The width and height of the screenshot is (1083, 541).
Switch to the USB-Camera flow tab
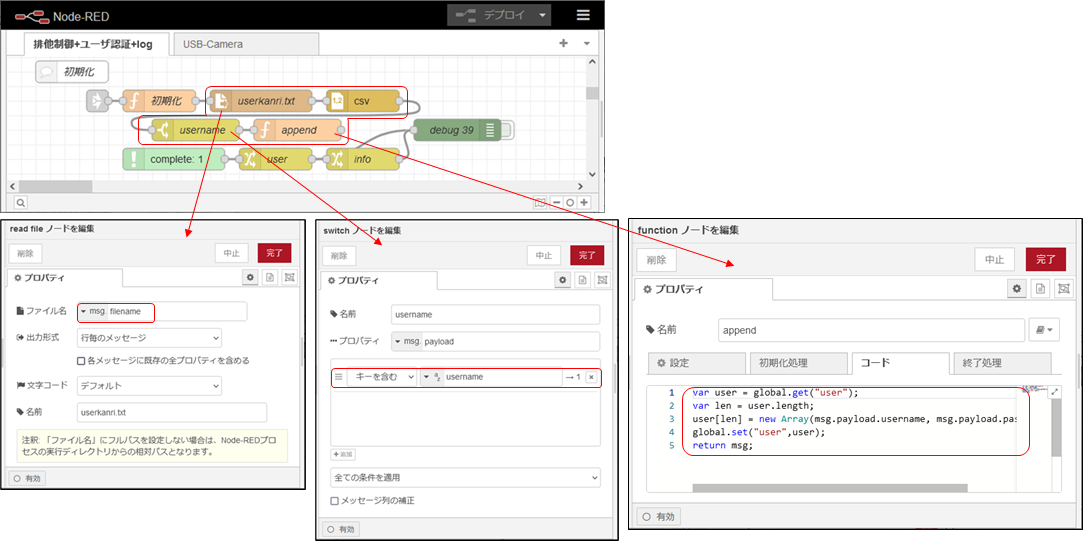tap(211, 44)
